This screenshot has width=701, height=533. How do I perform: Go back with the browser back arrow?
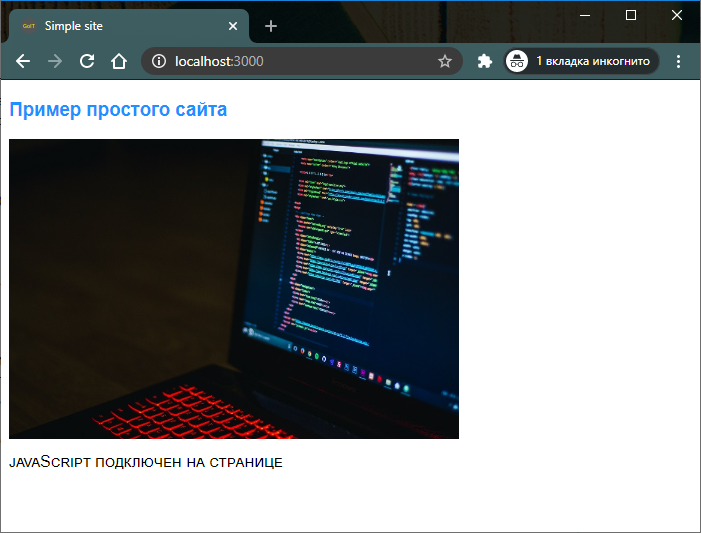[x=23, y=61]
